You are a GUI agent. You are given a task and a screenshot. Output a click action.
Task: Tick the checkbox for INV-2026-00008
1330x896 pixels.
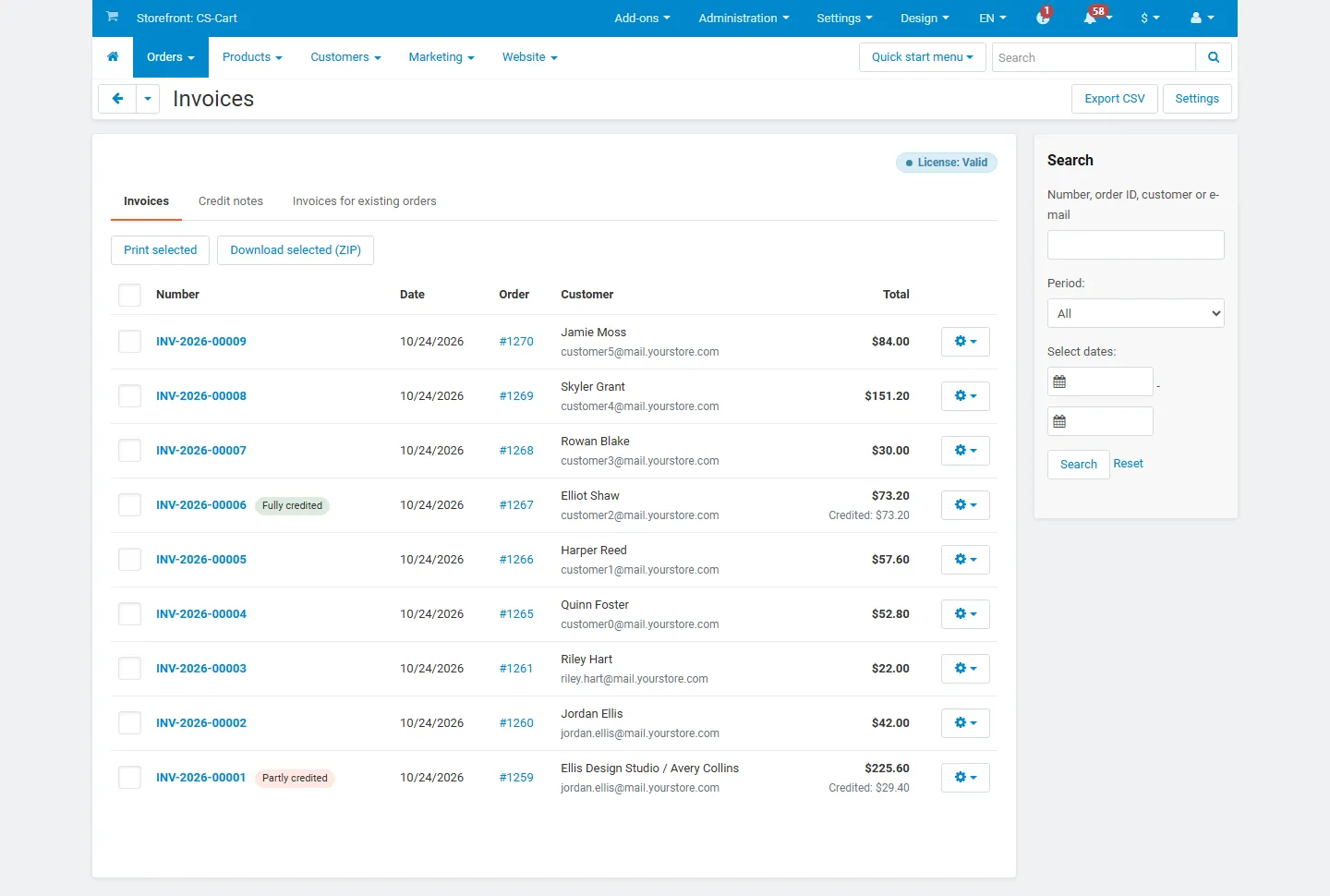(x=130, y=396)
